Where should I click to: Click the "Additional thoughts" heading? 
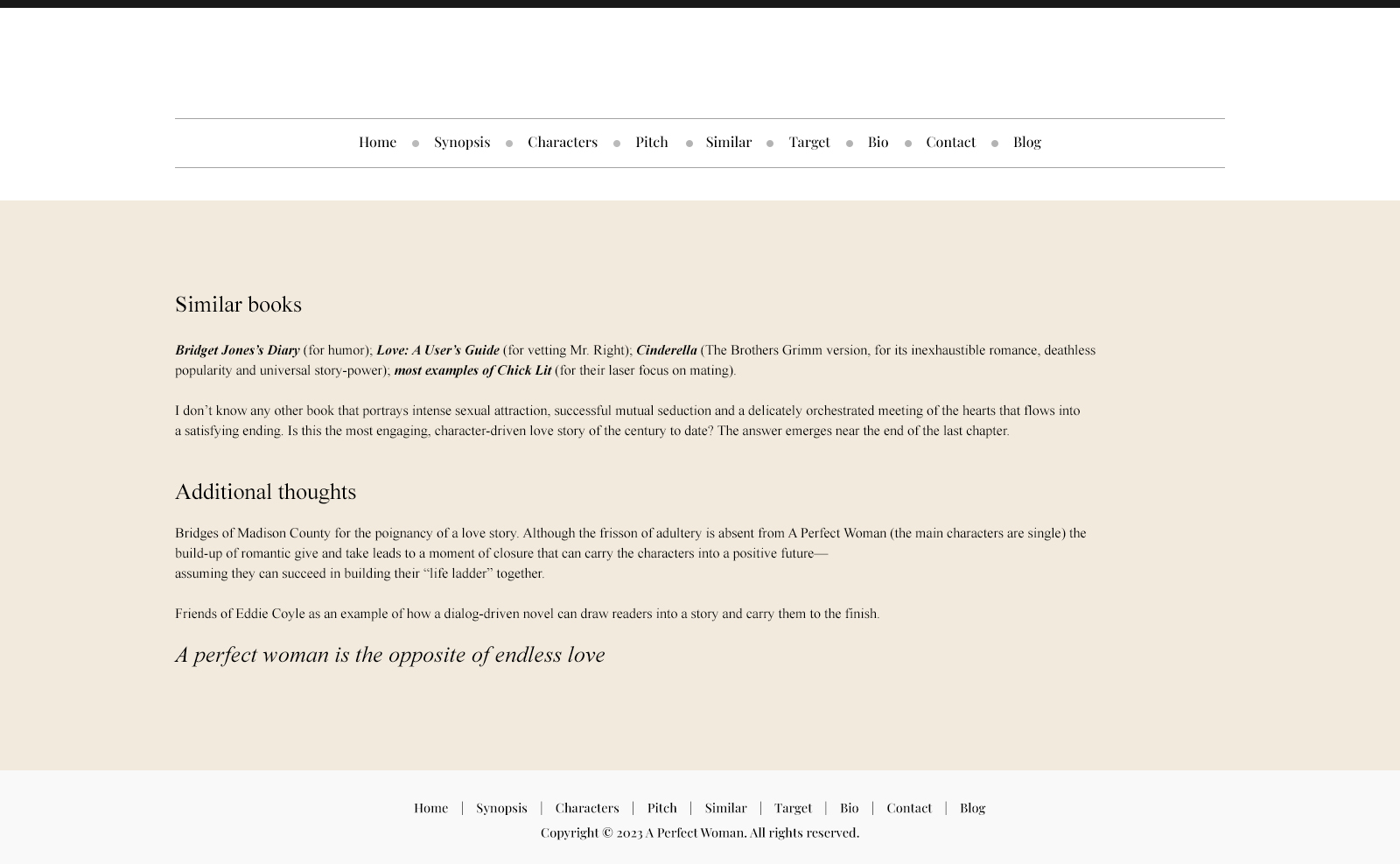click(265, 492)
